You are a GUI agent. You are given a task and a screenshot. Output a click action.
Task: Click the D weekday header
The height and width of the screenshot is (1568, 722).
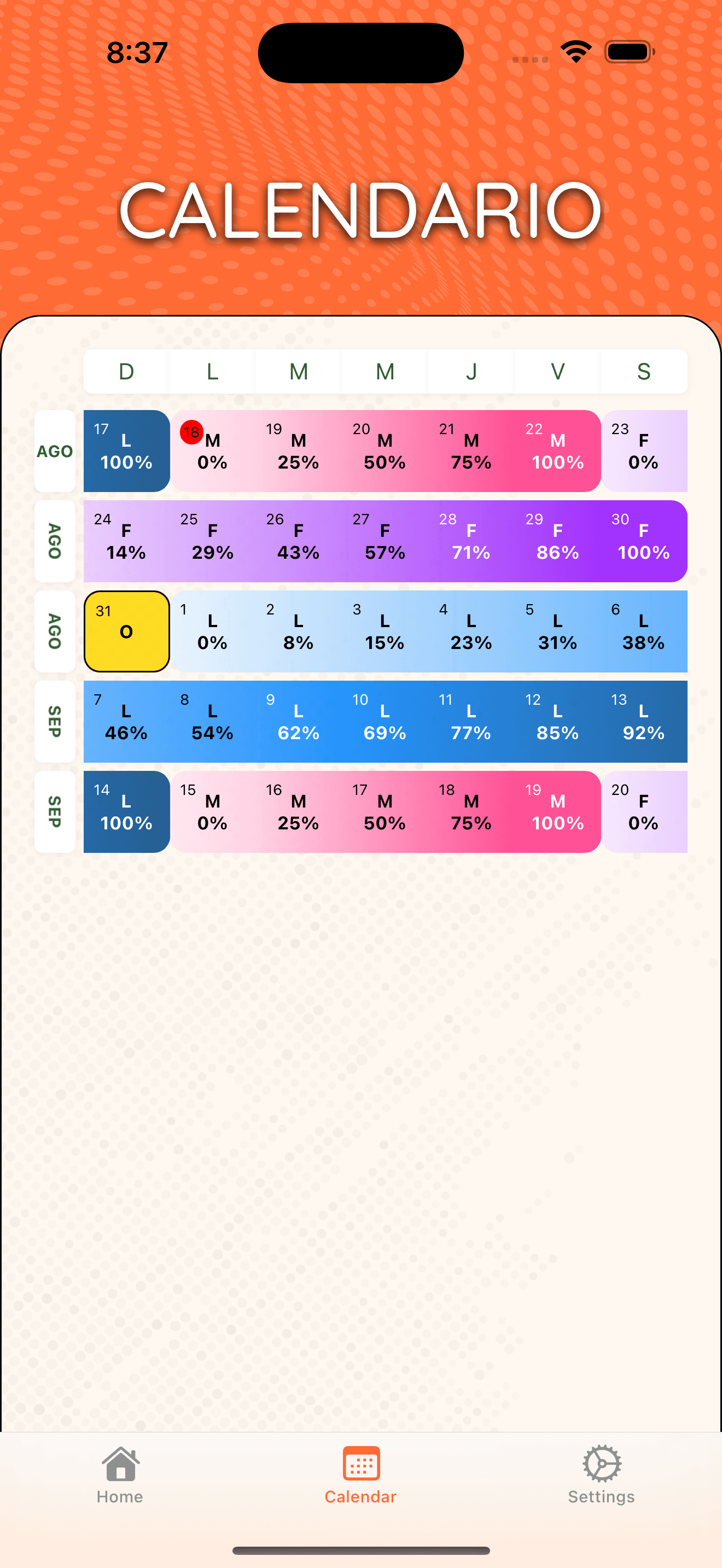click(125, 371)
